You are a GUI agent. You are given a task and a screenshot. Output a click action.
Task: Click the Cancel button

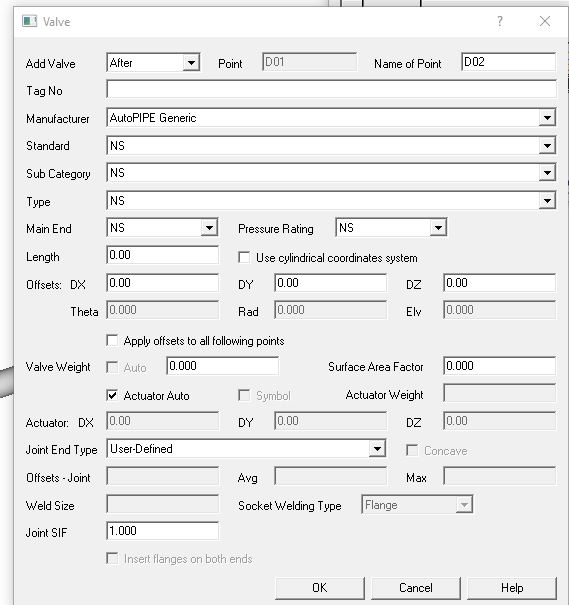point(416,588)
